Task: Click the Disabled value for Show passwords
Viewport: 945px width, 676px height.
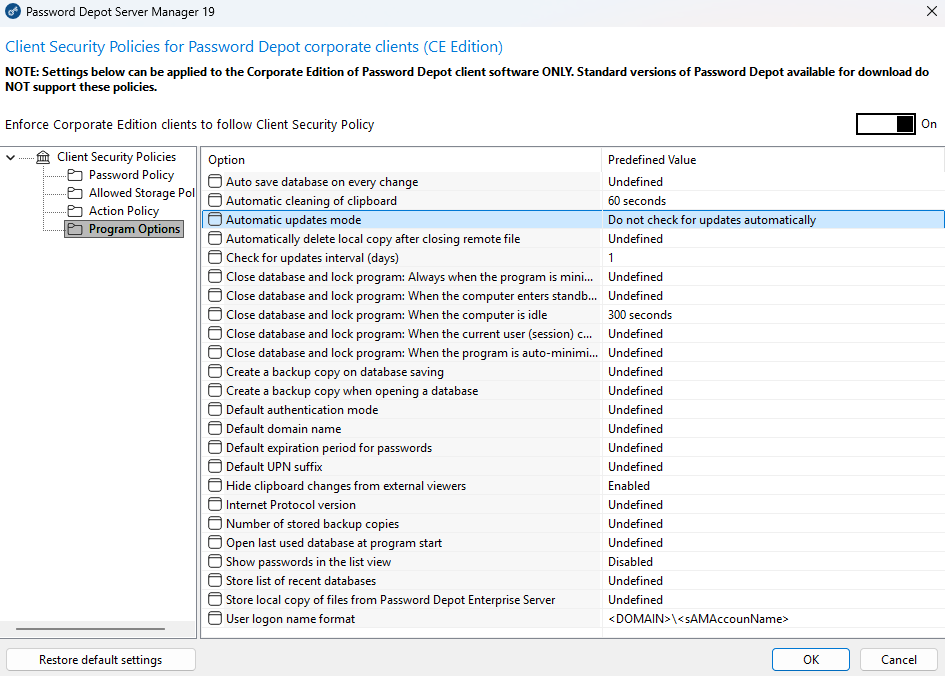Action: [x=630, y=562]
